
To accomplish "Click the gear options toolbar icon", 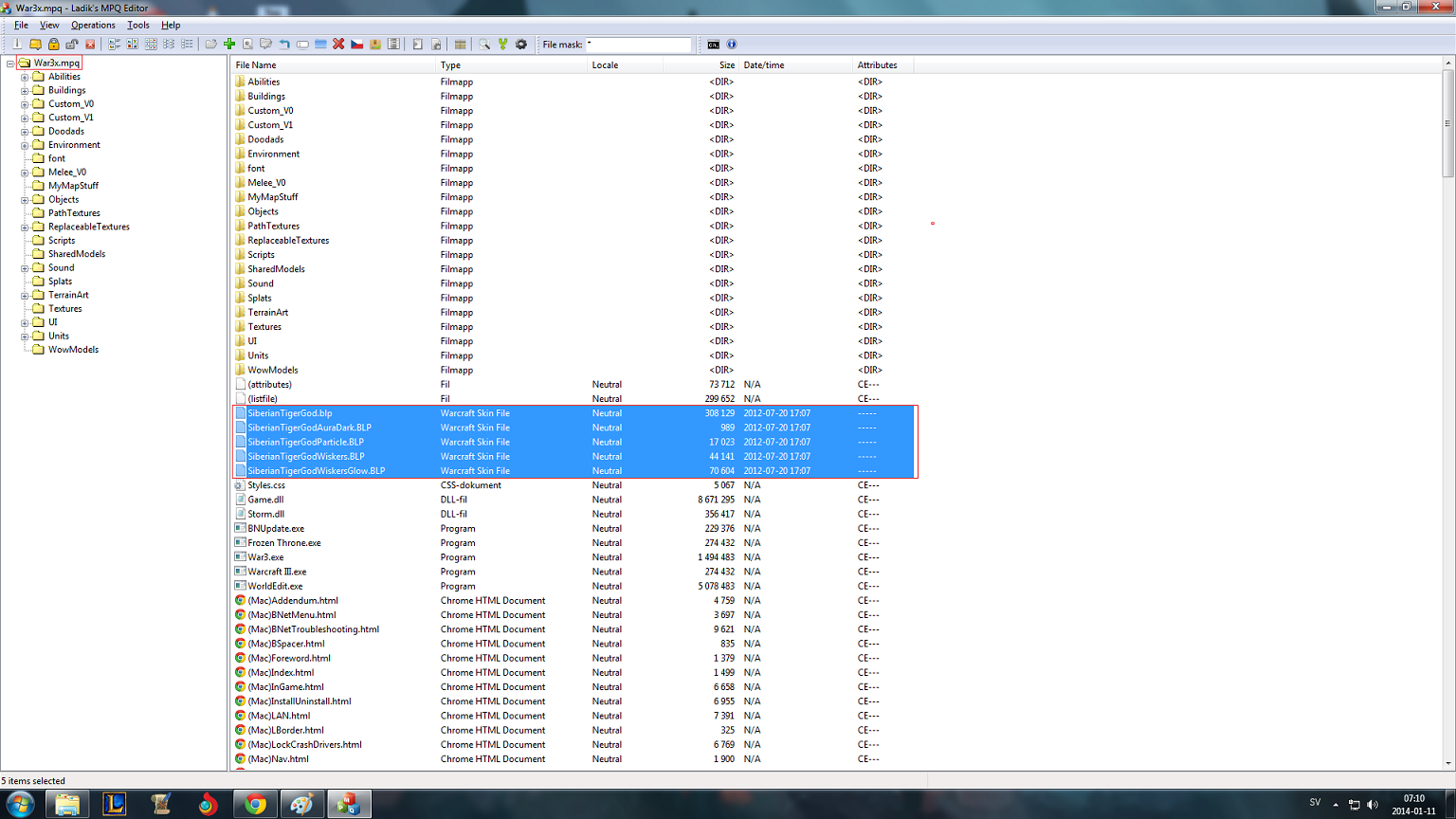I will 520,44.
